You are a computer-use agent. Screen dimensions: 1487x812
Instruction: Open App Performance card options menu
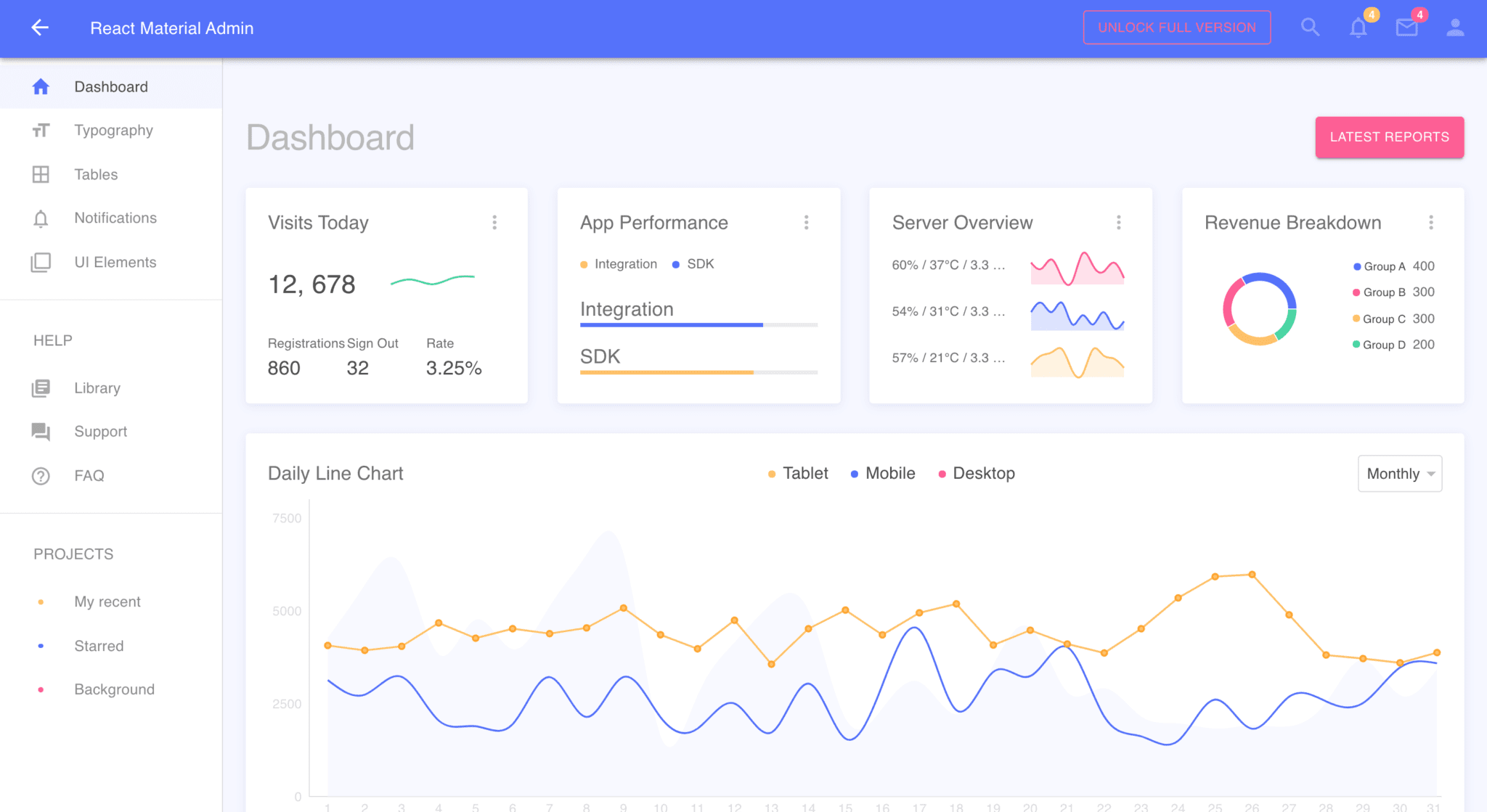click(x=806, y=222)
